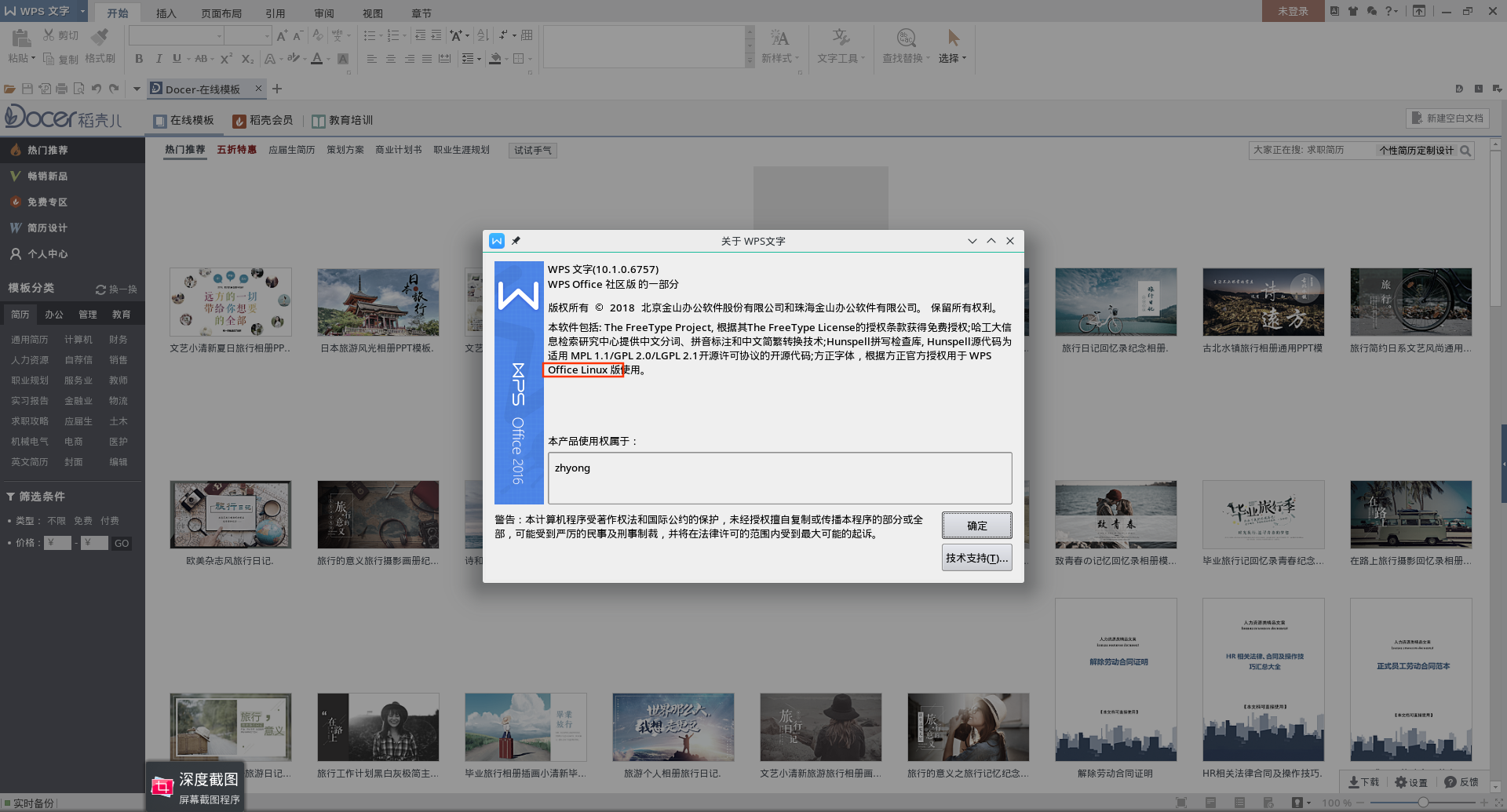Click the WeChat chat bubbles icon
The height and width of the screenshot is (812, 1507).
pyautogui.click(x=1371, y=11)
